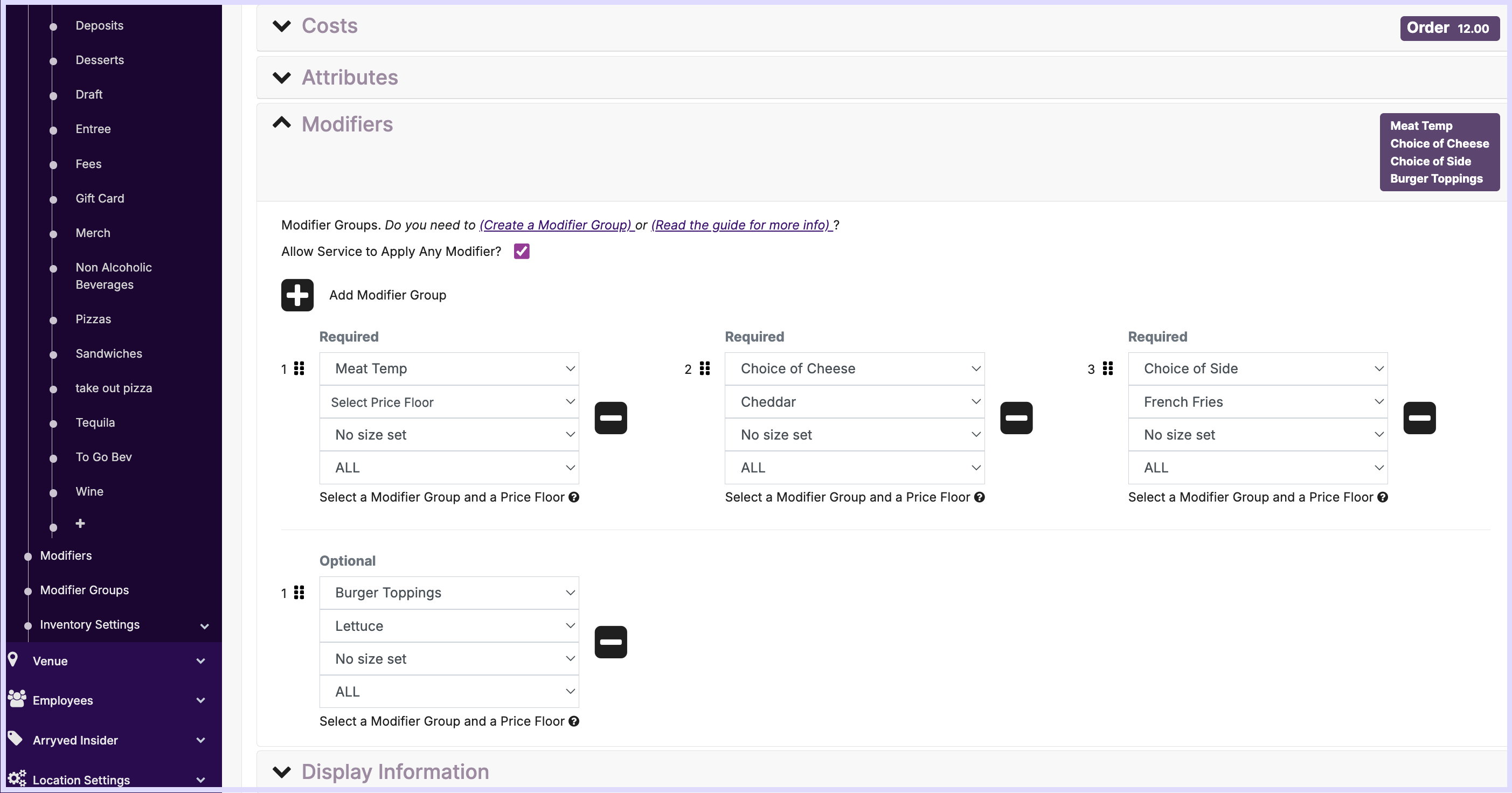Expand the Costs section
The height and width of the screenshot is (793, 1512).
pyautogui.click(x=282, y=26)
